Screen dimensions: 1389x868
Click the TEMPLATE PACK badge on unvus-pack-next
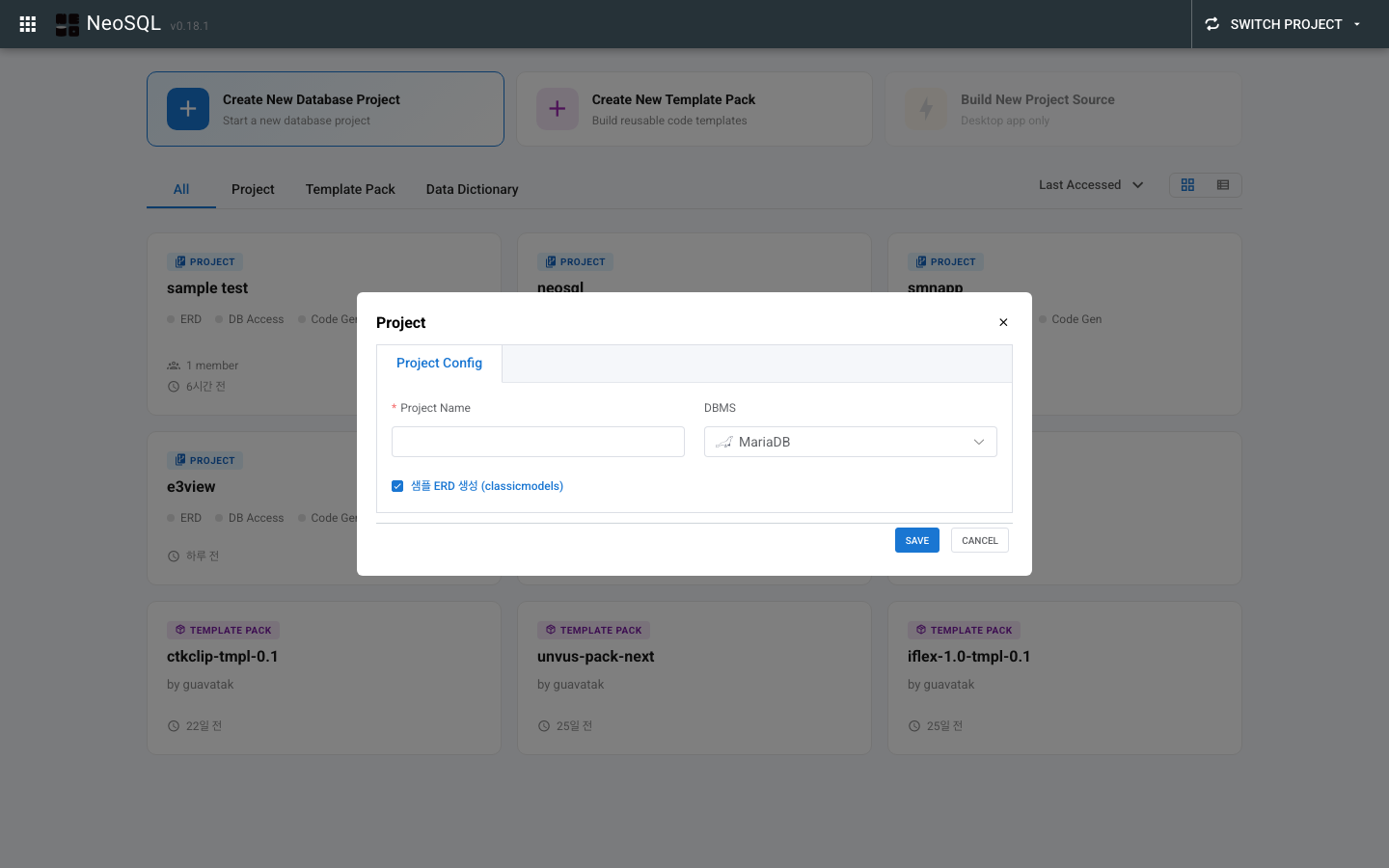click(593, 629)
